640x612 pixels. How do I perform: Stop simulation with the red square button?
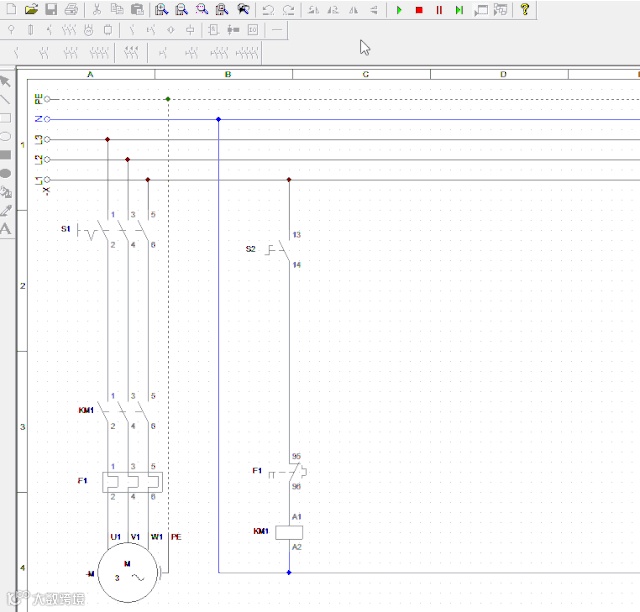click(419, 10)
